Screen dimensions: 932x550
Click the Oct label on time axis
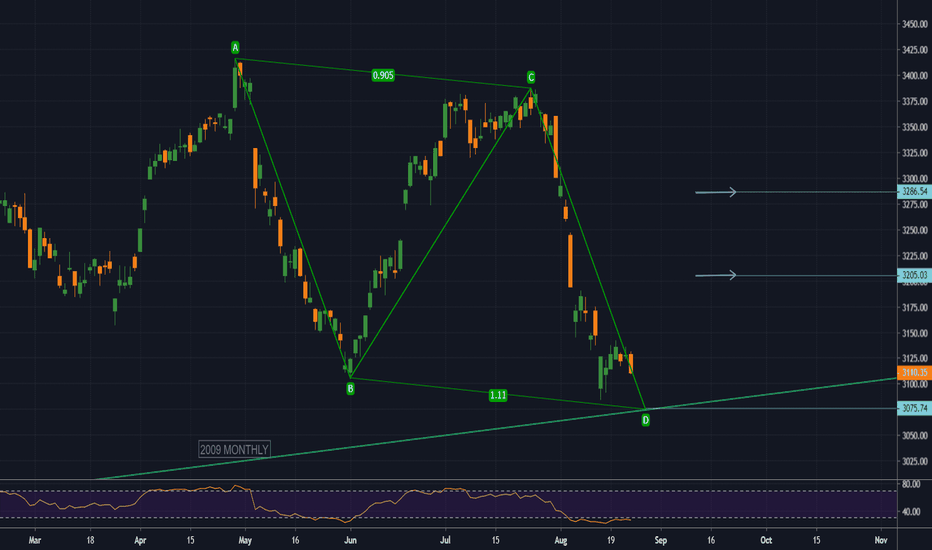(766, 540)
